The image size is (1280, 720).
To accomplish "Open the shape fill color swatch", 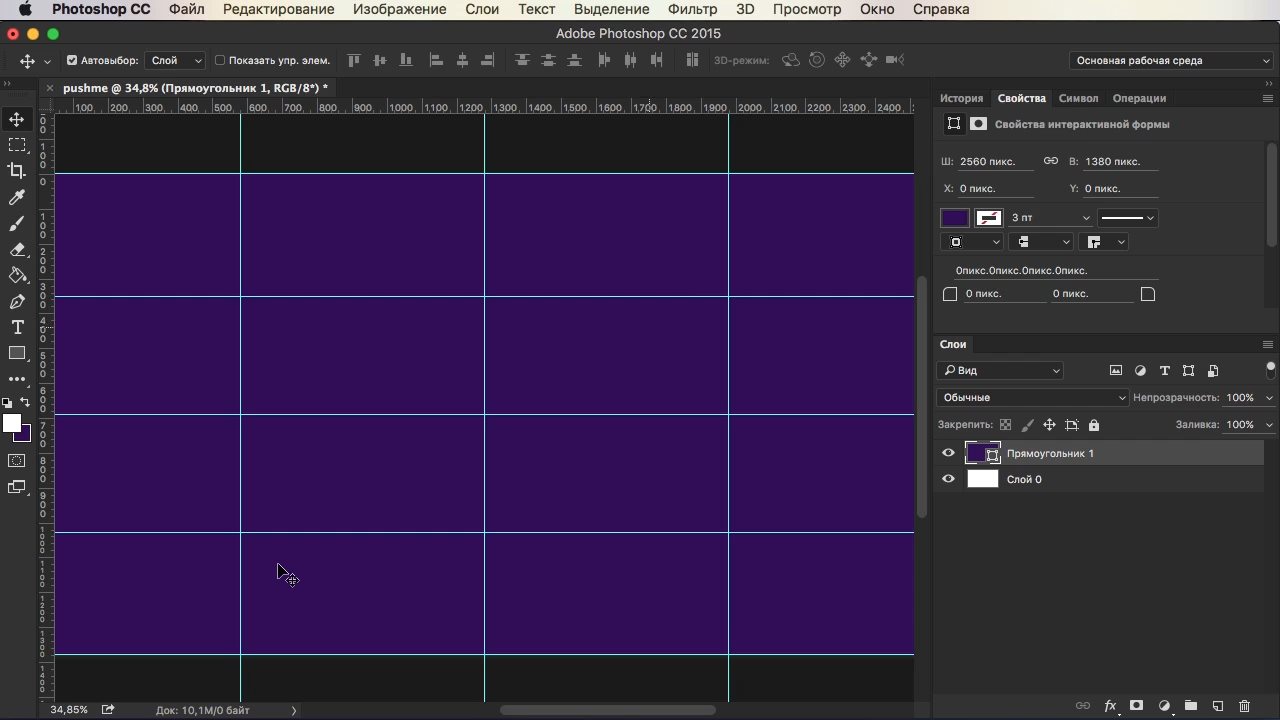I will (x=955, y=218).
